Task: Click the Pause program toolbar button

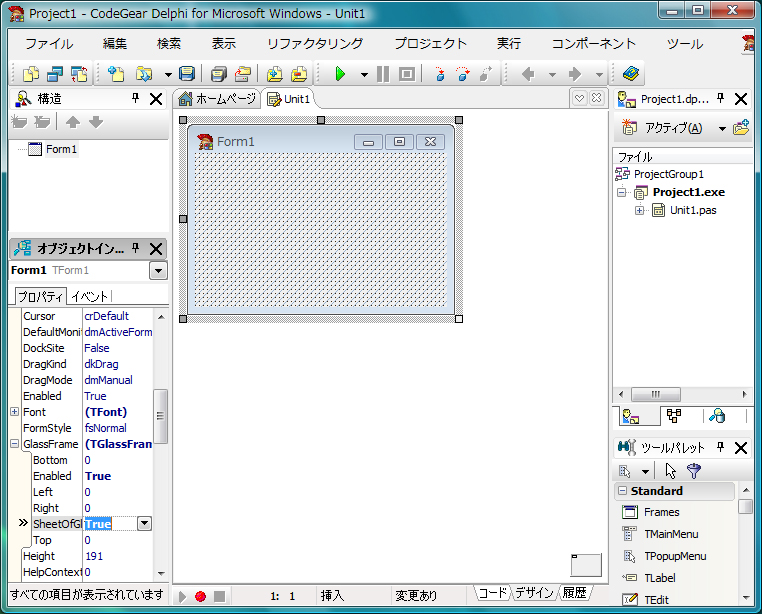Action: [383, 74]
